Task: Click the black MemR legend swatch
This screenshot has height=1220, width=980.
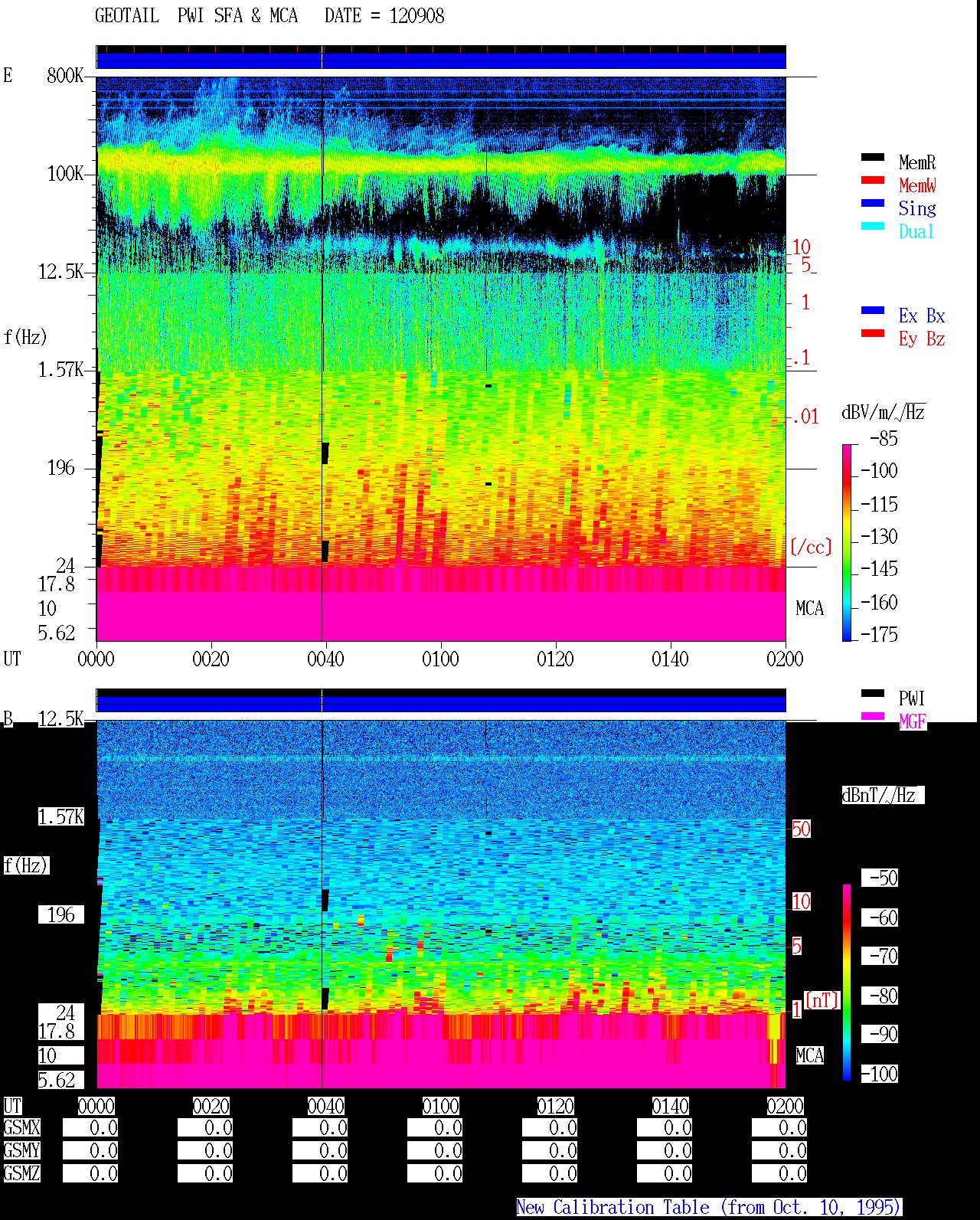Action: tap(873, 158)
